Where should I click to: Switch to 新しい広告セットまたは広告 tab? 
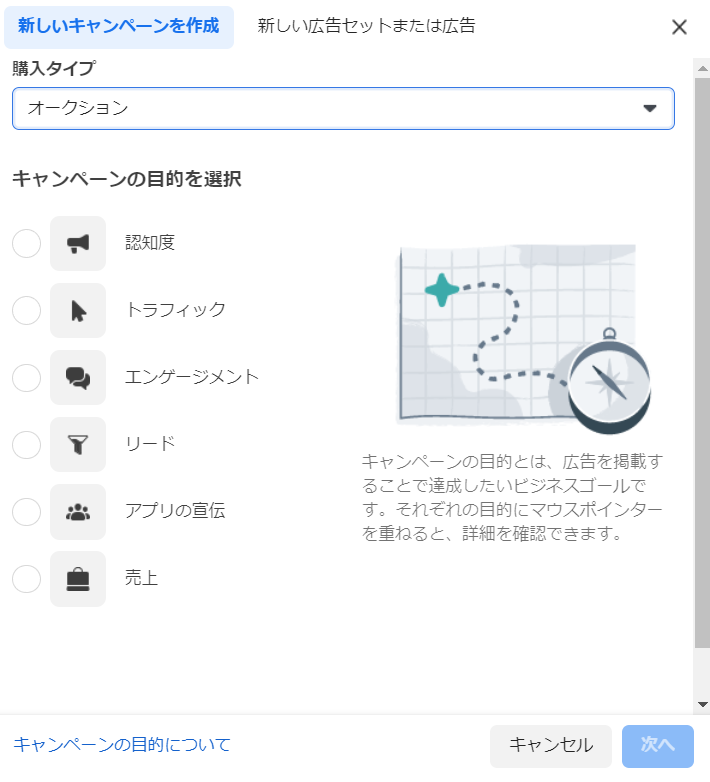pyautogui.click(x=366, y=26)
